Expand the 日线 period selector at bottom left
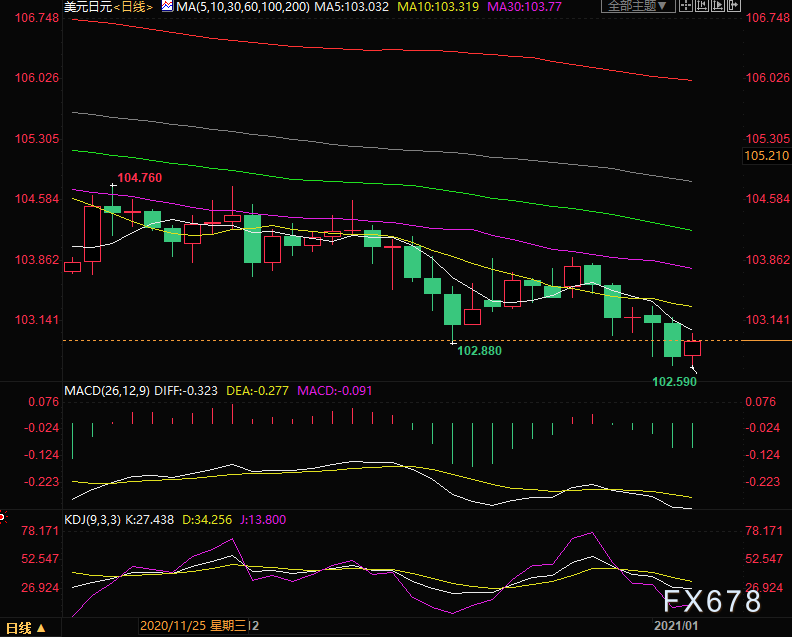This screenshot has height=637, width=792. pos(40,628)
